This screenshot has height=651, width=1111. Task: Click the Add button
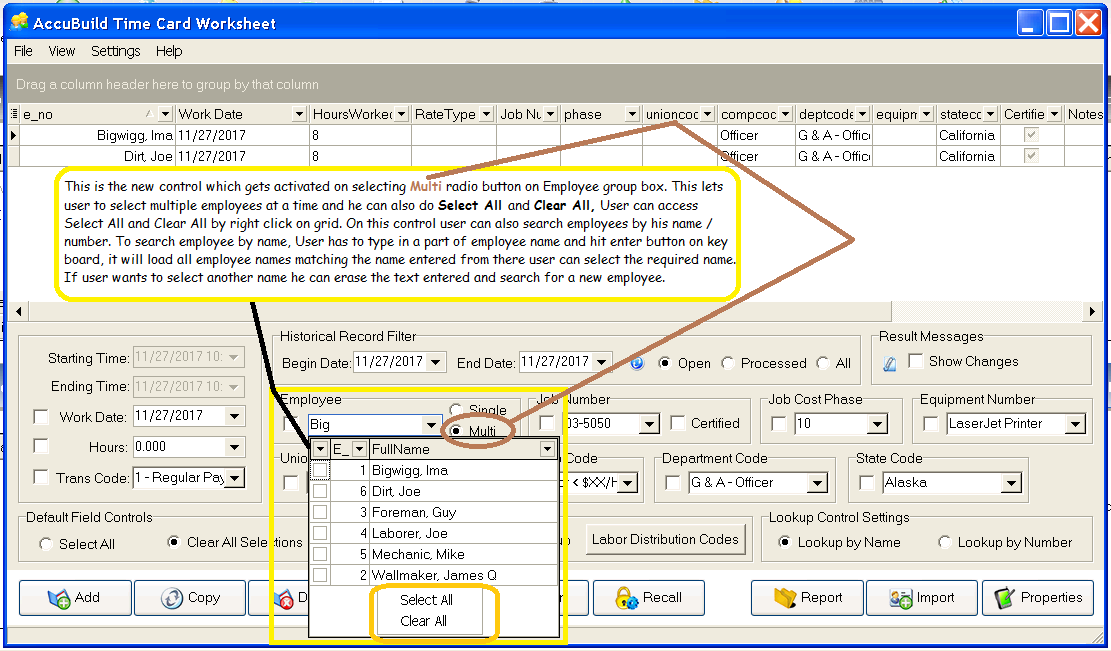click(x=75, y=598)
